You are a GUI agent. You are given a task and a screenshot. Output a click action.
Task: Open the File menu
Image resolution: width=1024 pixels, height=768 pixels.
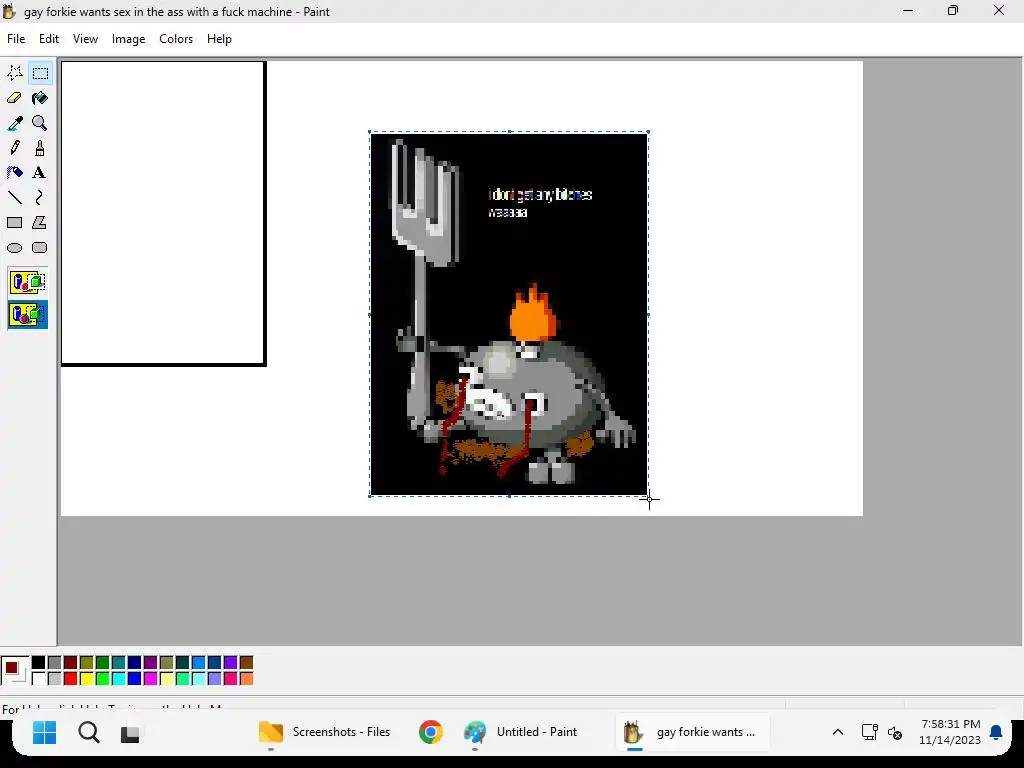tap(16, 39)
